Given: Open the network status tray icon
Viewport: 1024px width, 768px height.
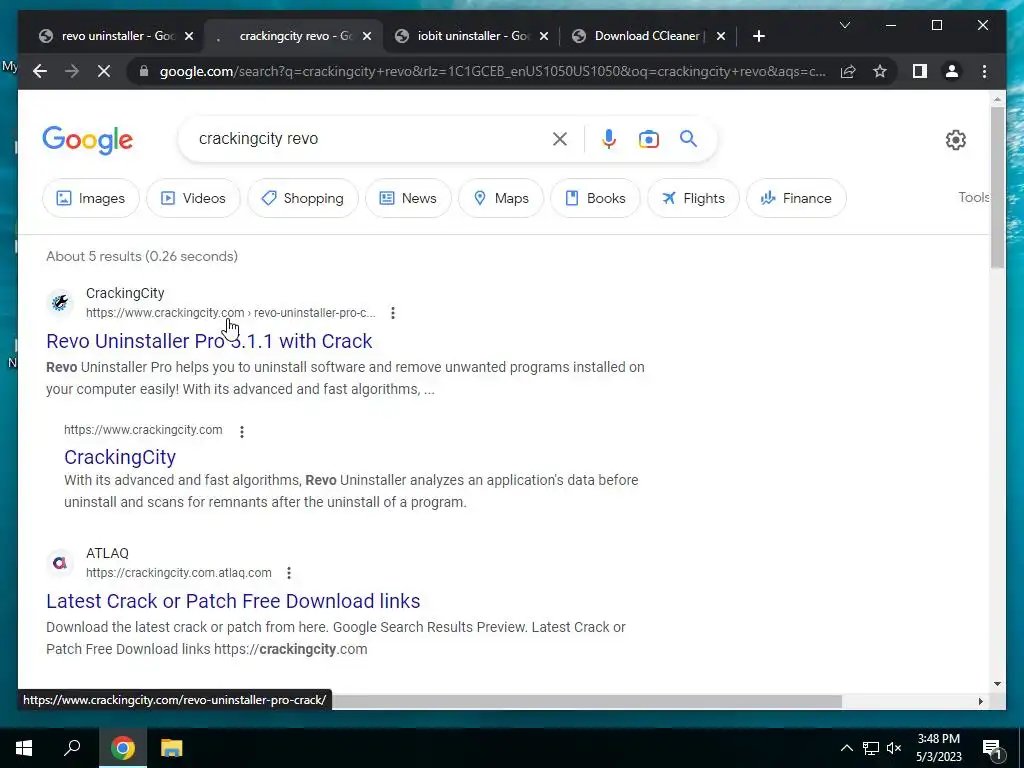Looking at the screenshot, I should 871,748.
